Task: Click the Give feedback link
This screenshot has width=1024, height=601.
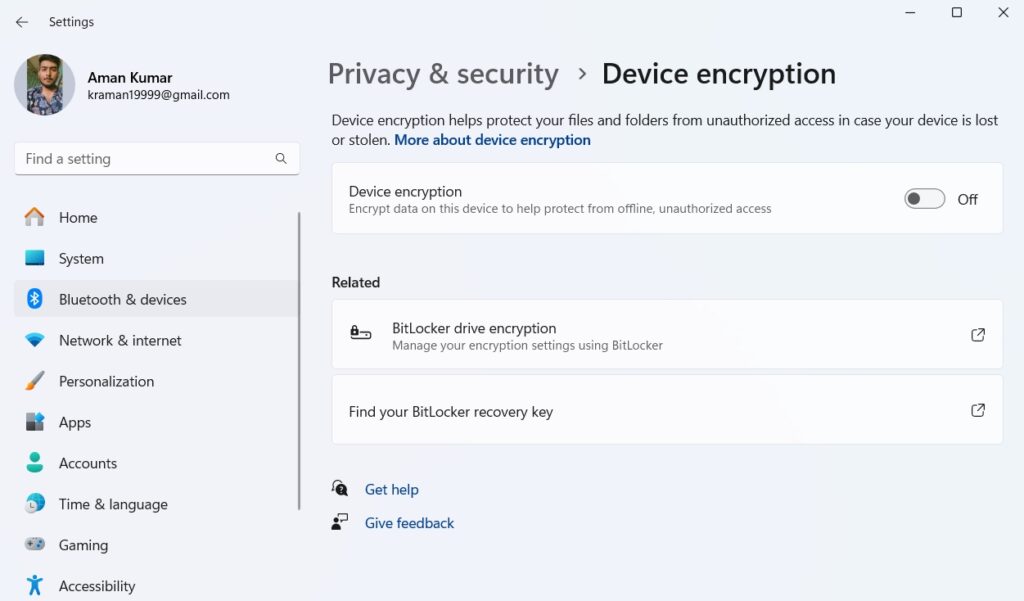Action: tap(409, 523)
